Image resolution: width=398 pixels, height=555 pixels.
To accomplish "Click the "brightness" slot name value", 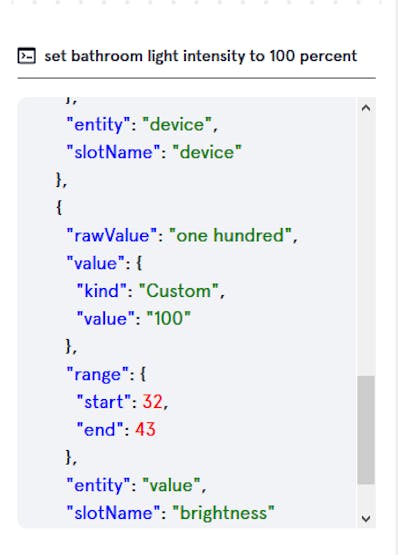I will [x=223, y=513].
